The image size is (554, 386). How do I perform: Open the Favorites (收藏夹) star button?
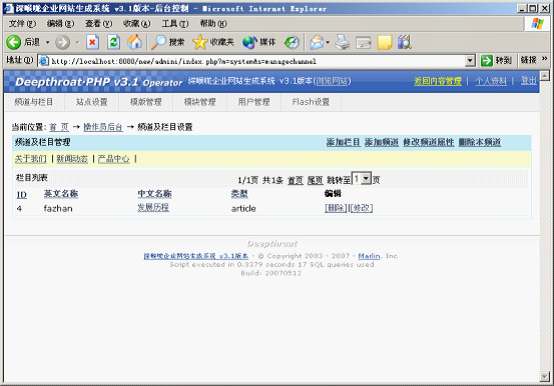click(x=213, y=42)
